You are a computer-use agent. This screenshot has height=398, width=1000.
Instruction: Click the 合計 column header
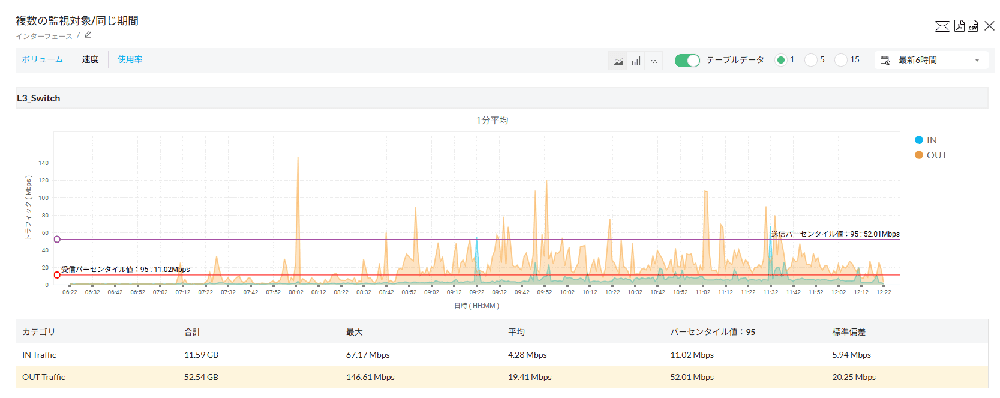point(193,332)
